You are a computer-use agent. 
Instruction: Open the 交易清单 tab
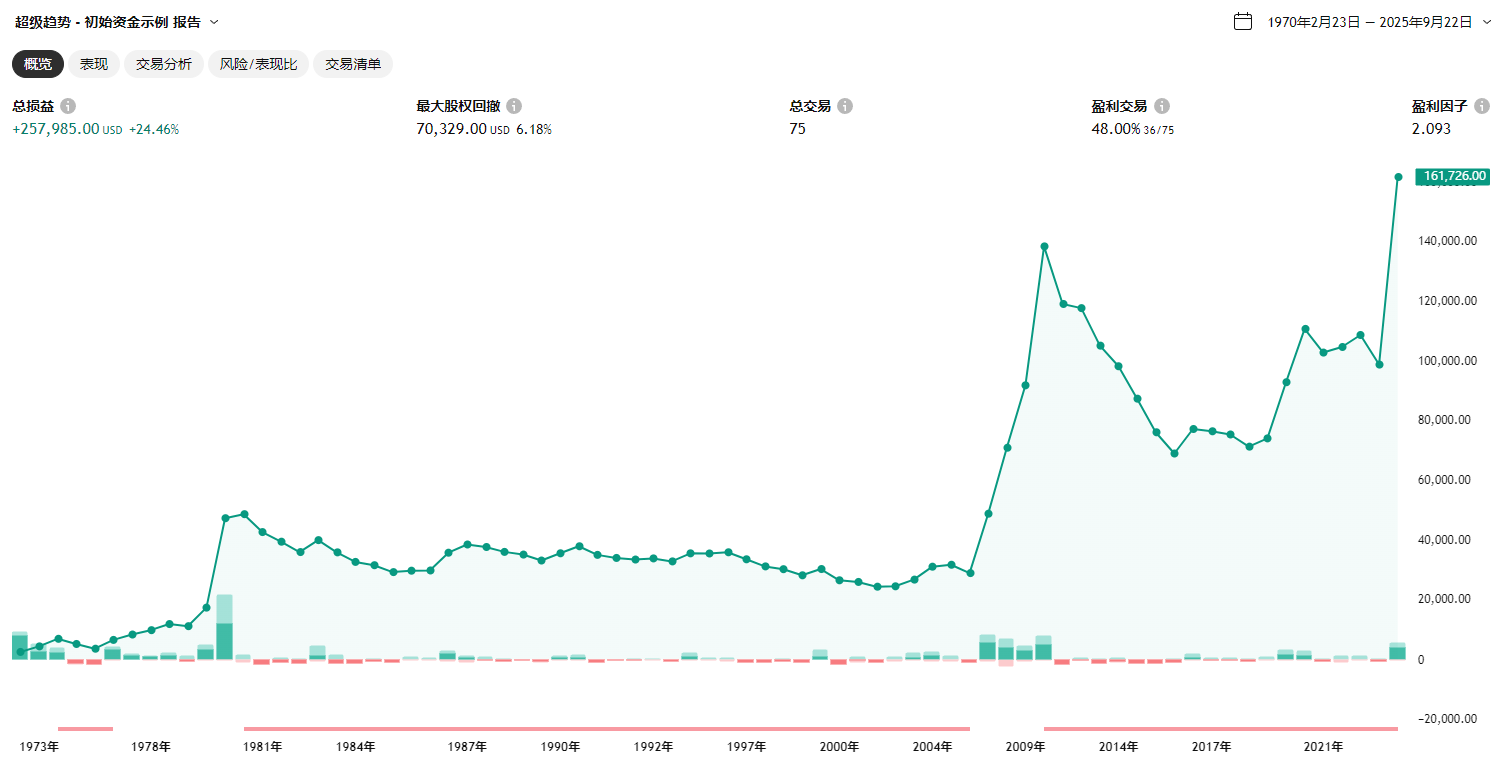click(353, 64)
